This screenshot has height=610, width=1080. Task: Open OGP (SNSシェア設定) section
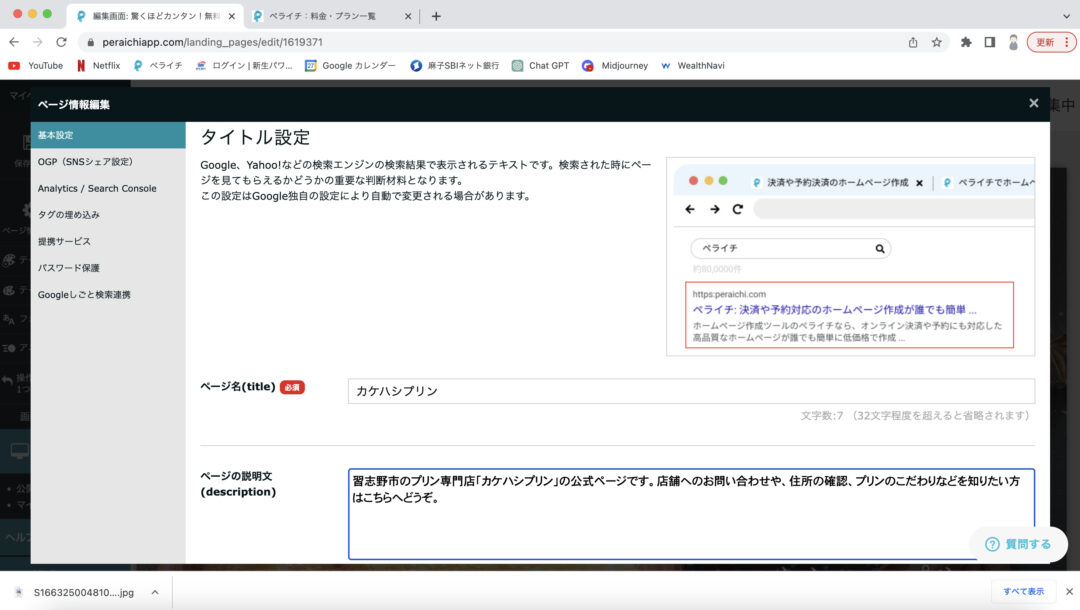pyautogui.click(x=108, y=162)
